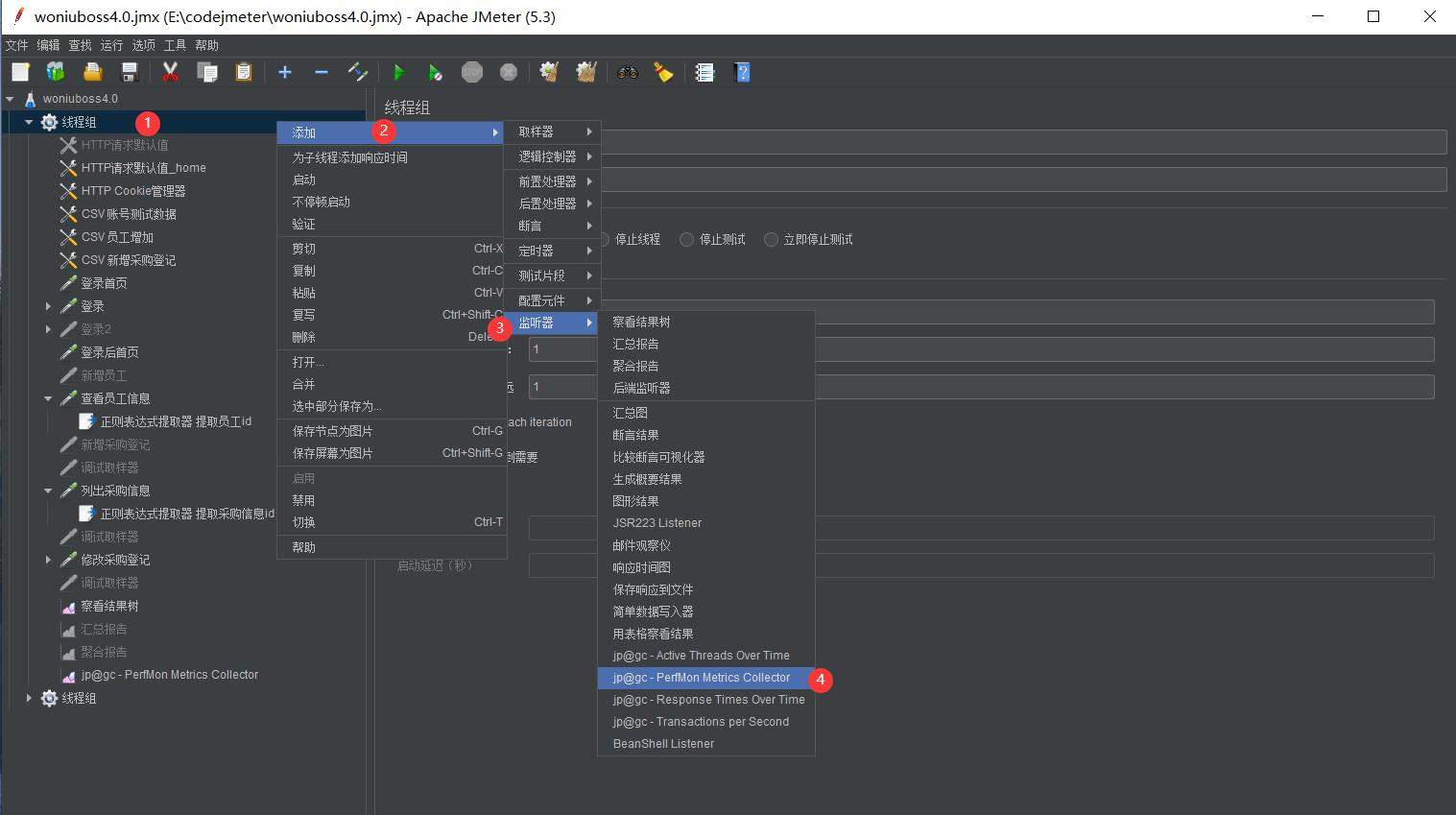This screenshot has width=1456, height=815.
Task: Open the Function Helper list icon
Action: click(x=704, y=72)
